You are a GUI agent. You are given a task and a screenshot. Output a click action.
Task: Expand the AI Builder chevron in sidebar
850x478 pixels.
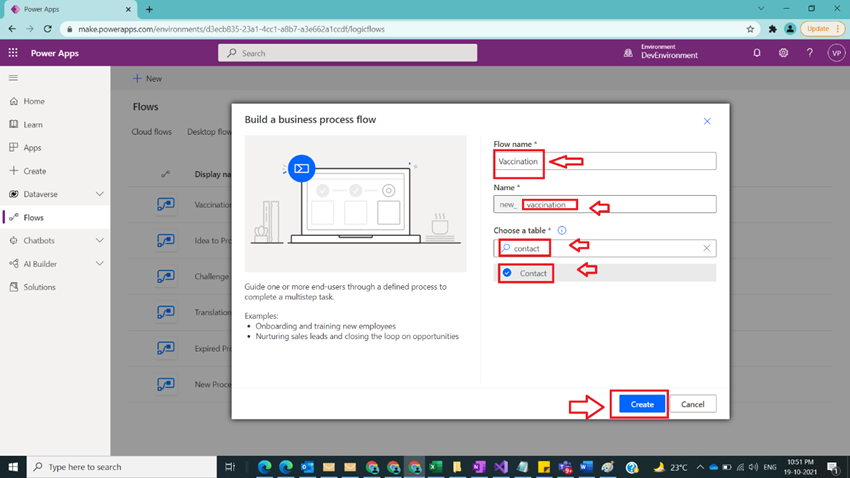(x=100, y=263)
